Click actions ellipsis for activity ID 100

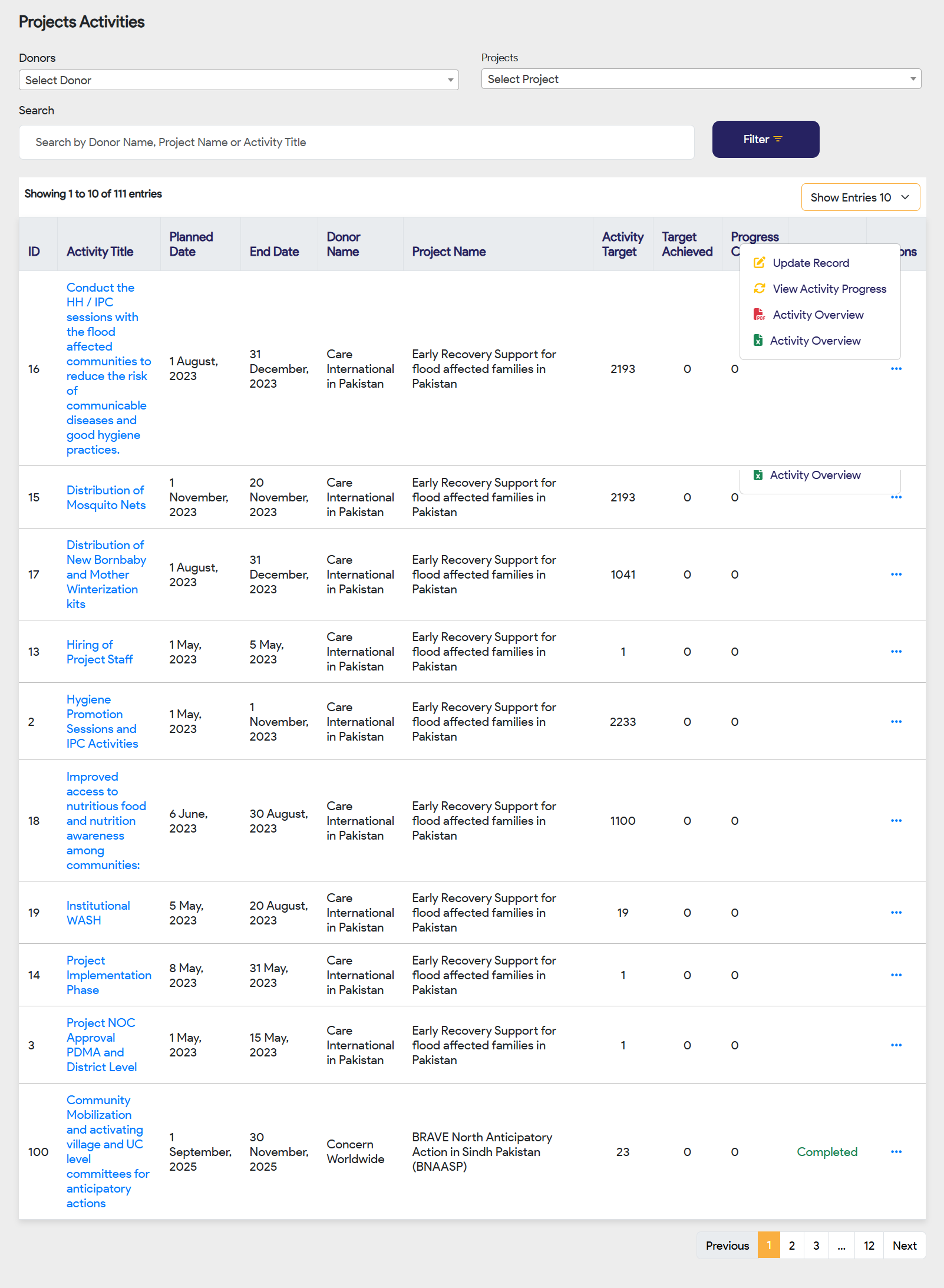[x=896, y=1152]
